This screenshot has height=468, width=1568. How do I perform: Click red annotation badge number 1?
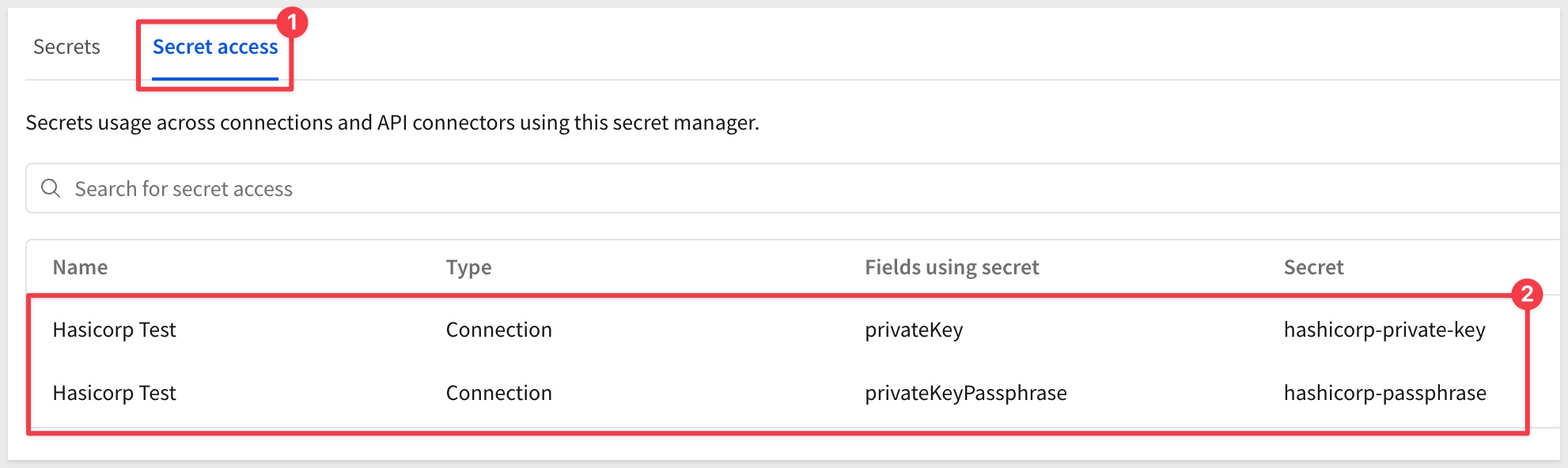pyautogui.click(x=292, y=22)
